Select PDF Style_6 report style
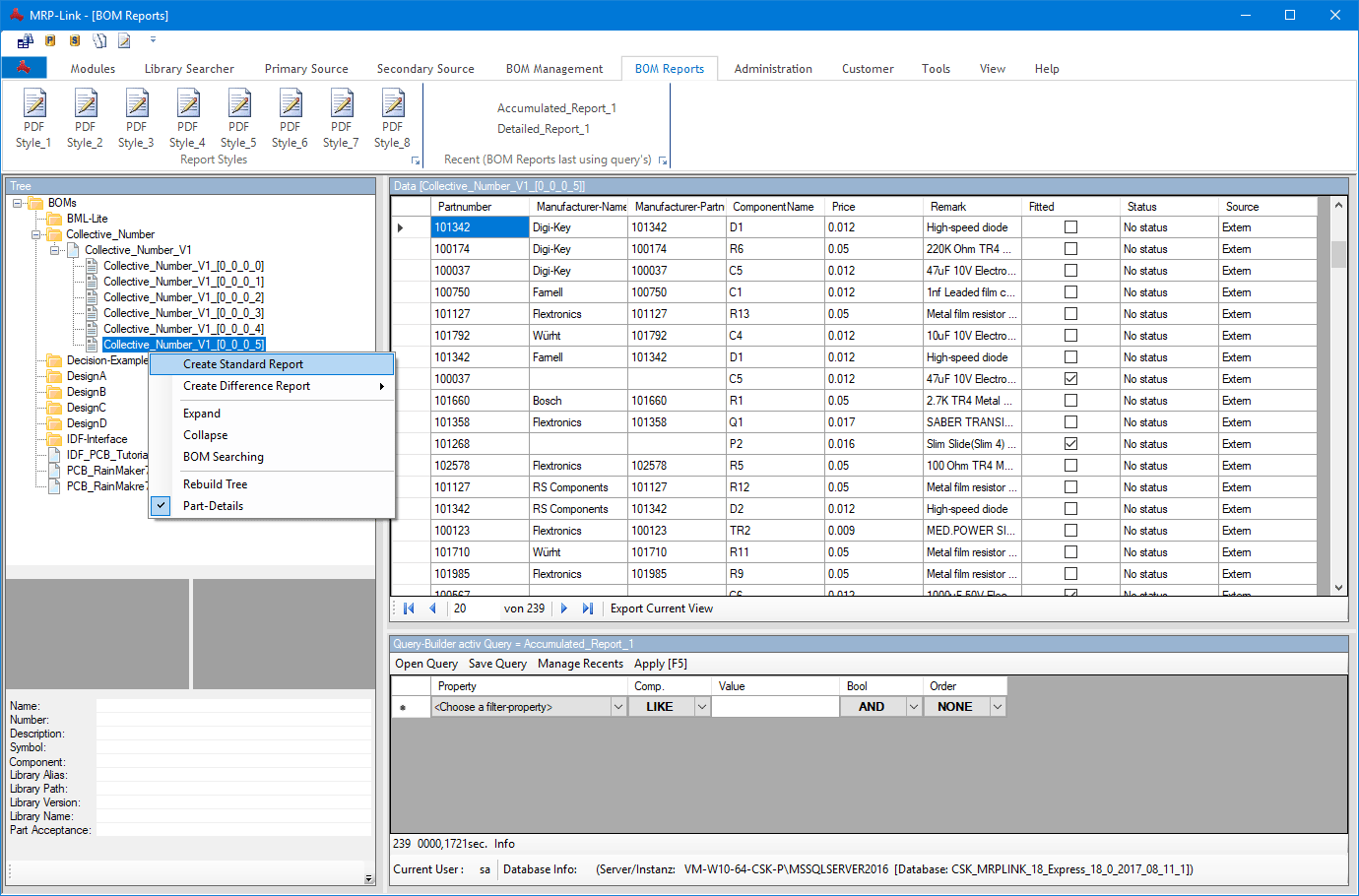The width and height of the screenshot is (1359, 896). 290,118
